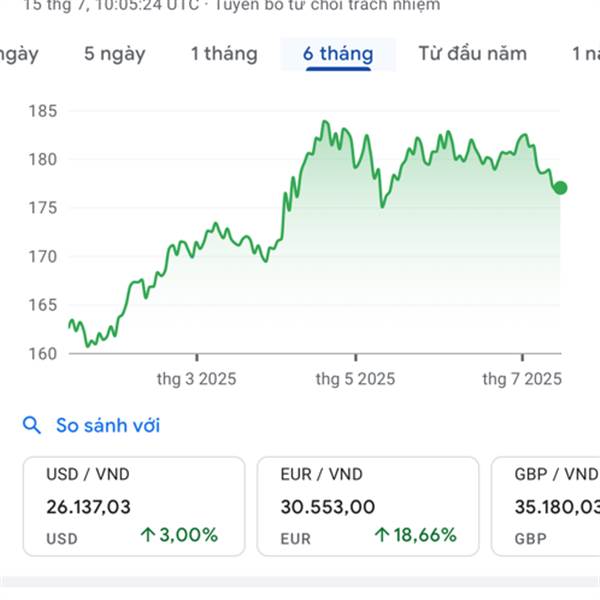Image resolution: width=600 pixels, height=600 pixels.
Task: Click the search magnifier icon
Action: tap(32, 425)
